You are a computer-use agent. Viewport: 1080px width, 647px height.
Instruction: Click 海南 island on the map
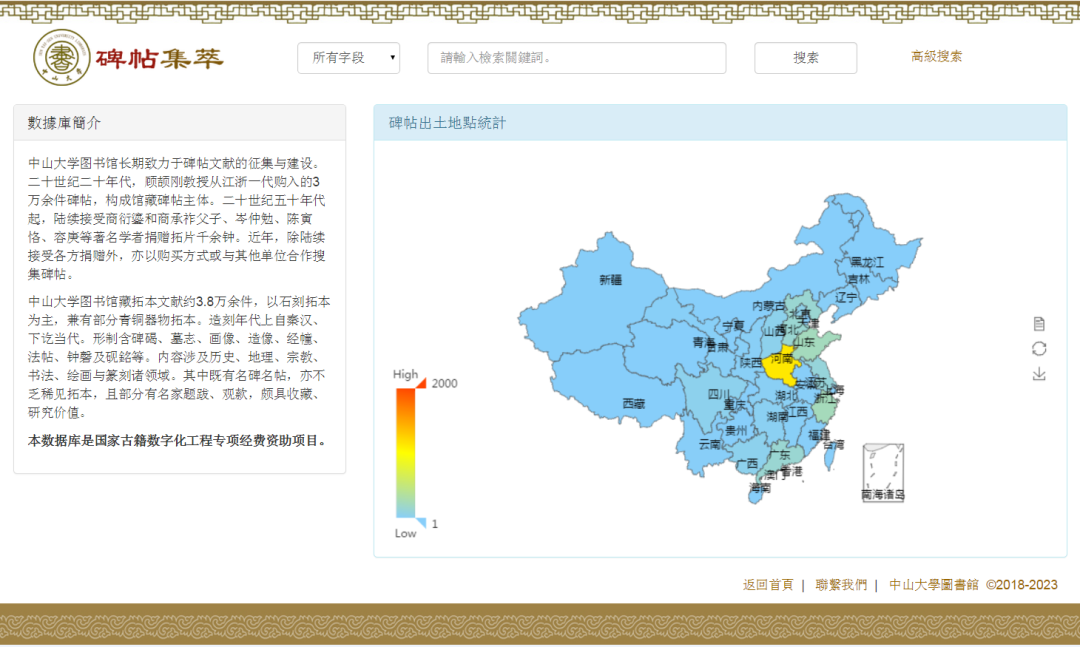click(758, 493)
